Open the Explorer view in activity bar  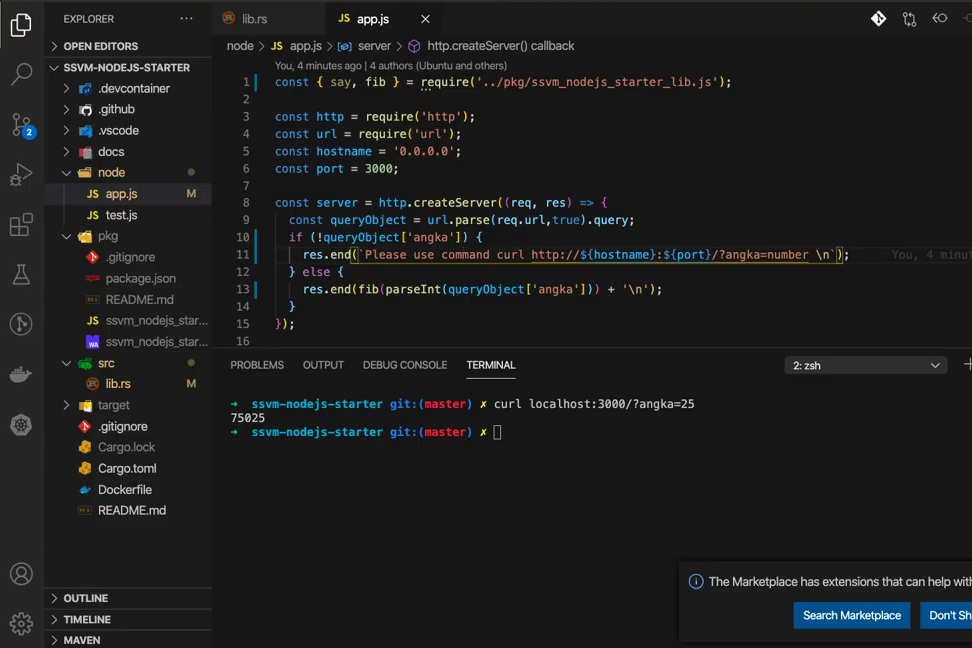[x=21, y=25]
